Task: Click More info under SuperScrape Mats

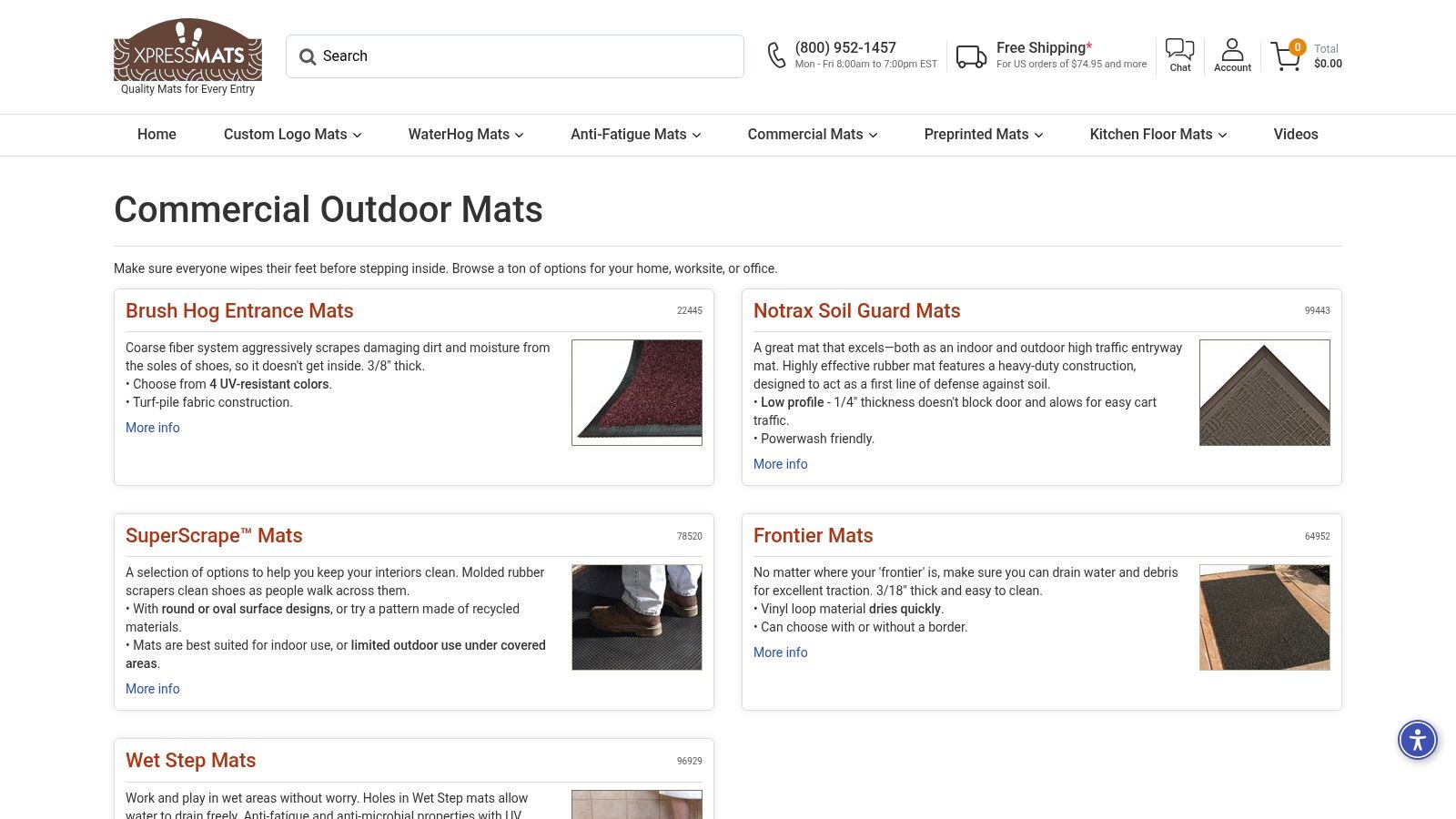Action: point(153,689)
